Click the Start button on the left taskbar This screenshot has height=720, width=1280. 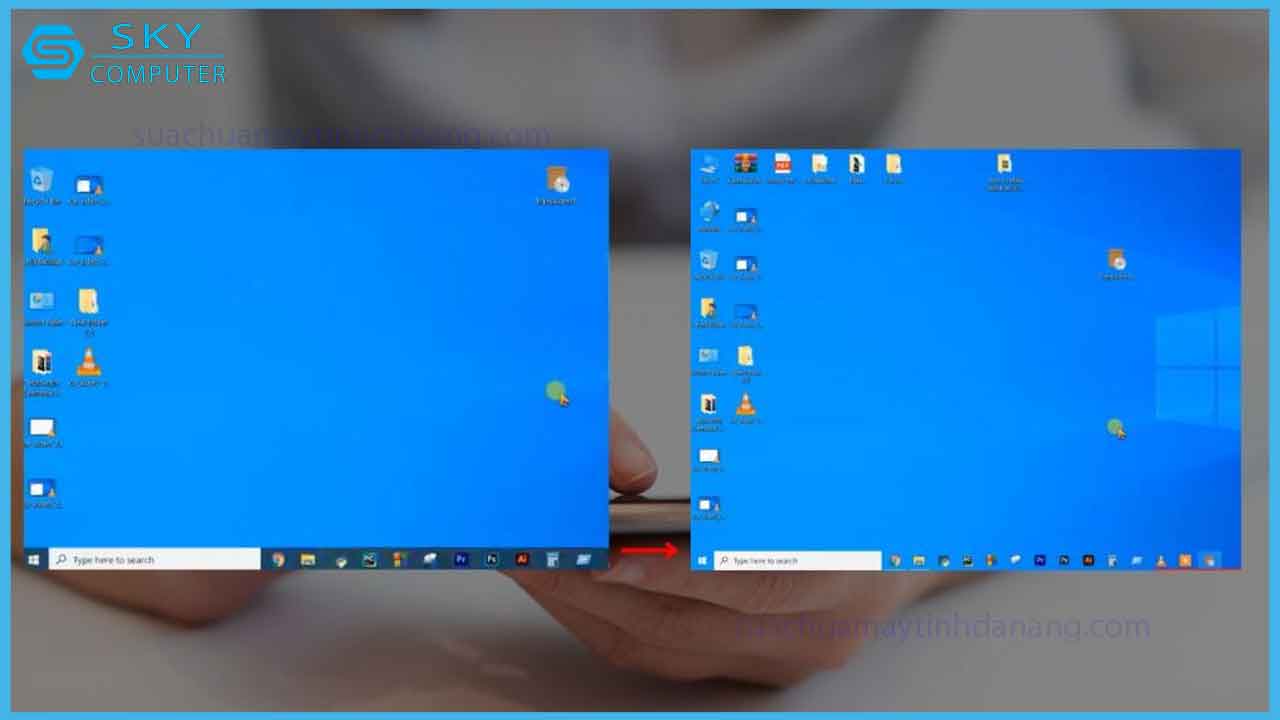(x=34, y=560)
